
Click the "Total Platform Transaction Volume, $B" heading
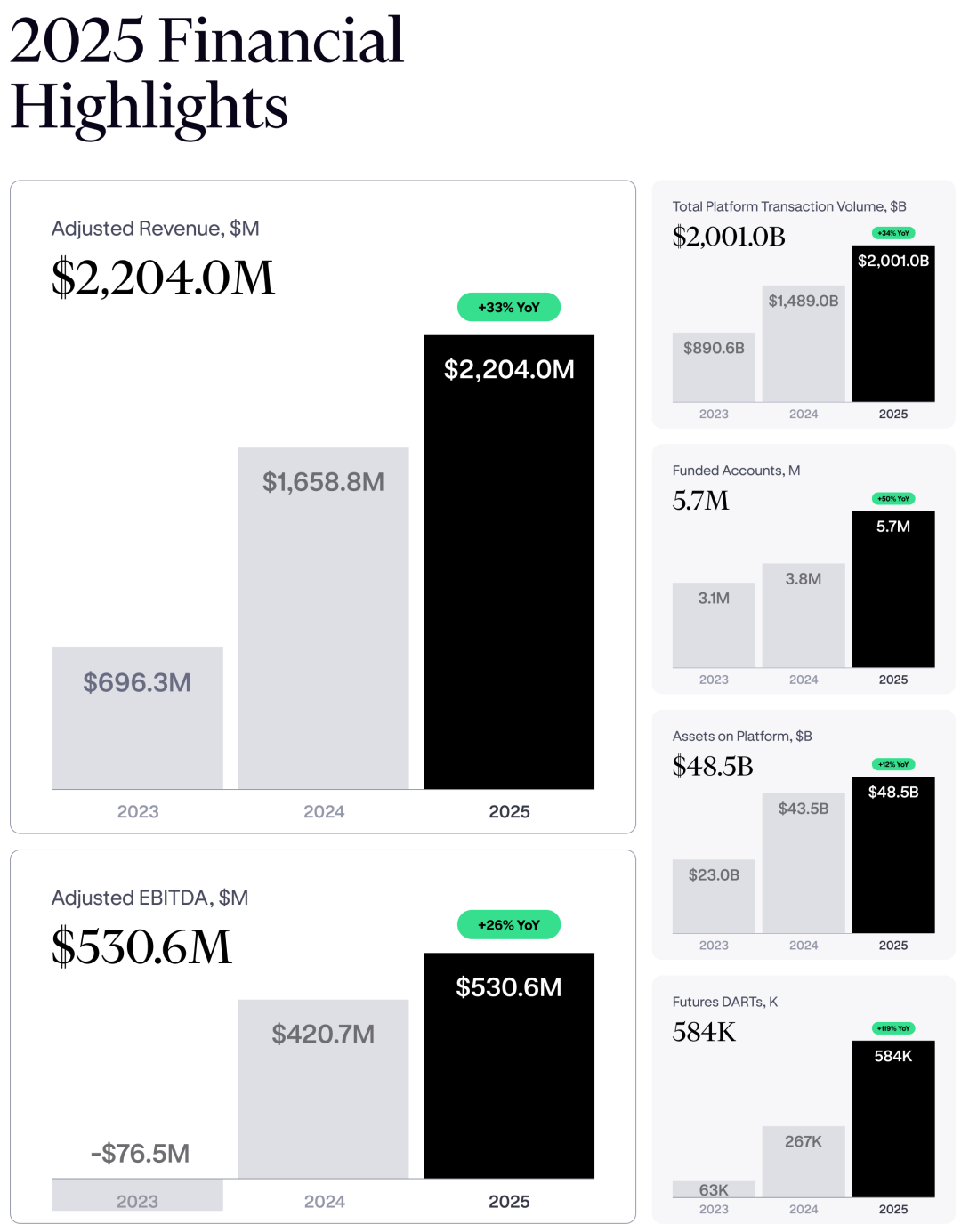(x=789, y=206)
